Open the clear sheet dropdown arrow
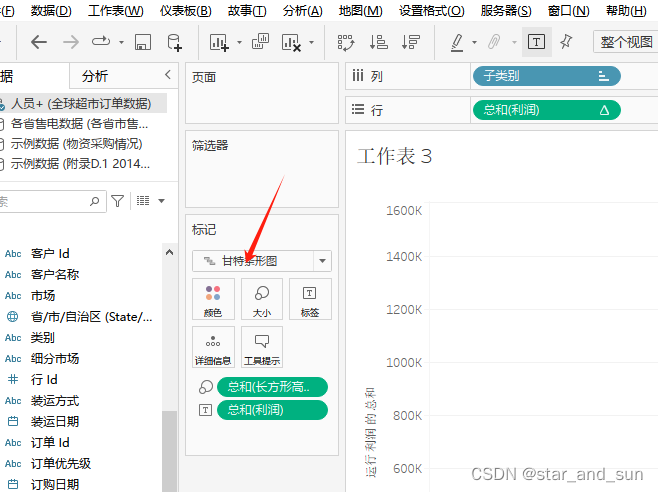Image resolution: width=658 pixels, height=492 pixels. point(311,42)
